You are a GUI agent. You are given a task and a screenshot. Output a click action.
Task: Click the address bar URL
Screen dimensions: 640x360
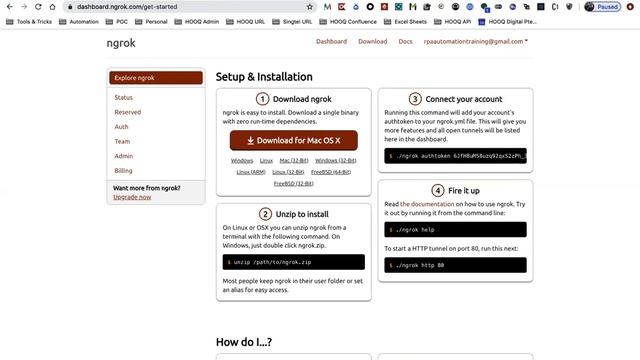point(127,7)
